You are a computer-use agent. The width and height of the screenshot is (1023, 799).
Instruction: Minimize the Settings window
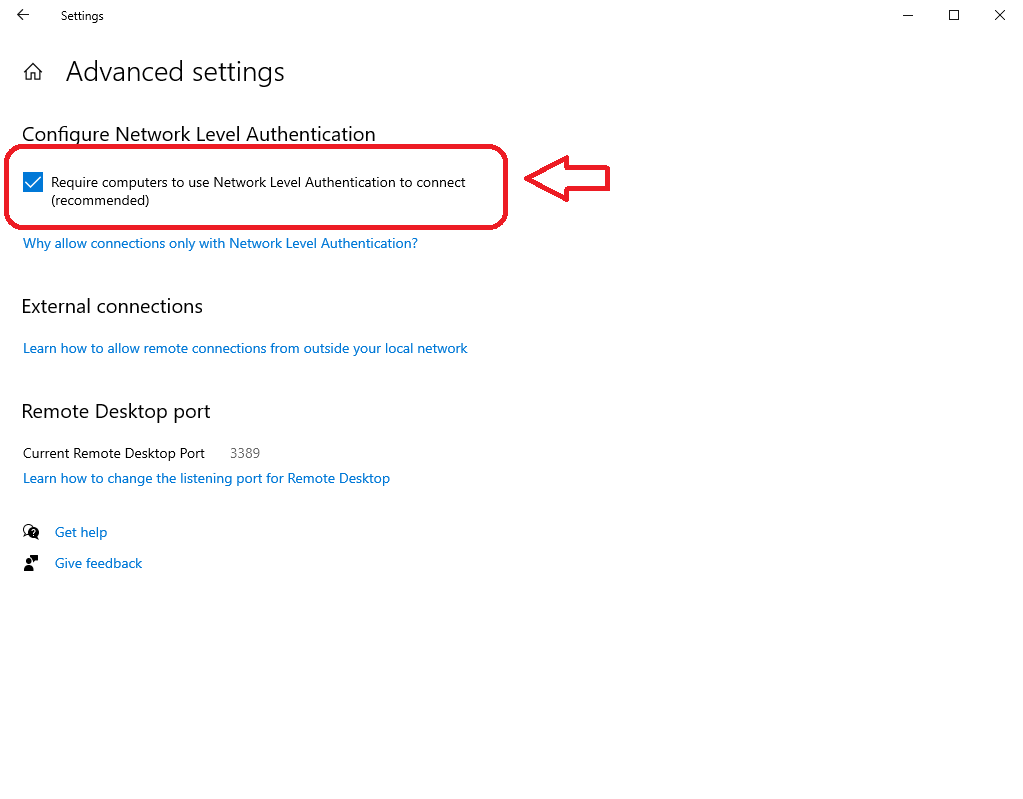click(908, 16)
